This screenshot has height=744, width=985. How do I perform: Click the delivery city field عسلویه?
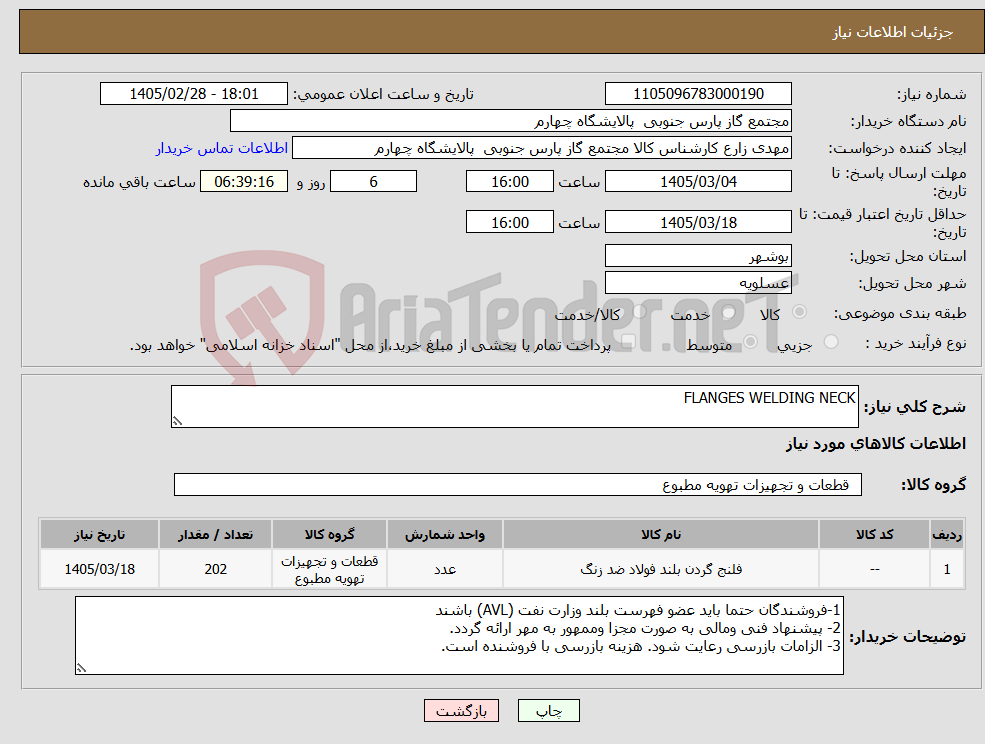coord(698,283)
